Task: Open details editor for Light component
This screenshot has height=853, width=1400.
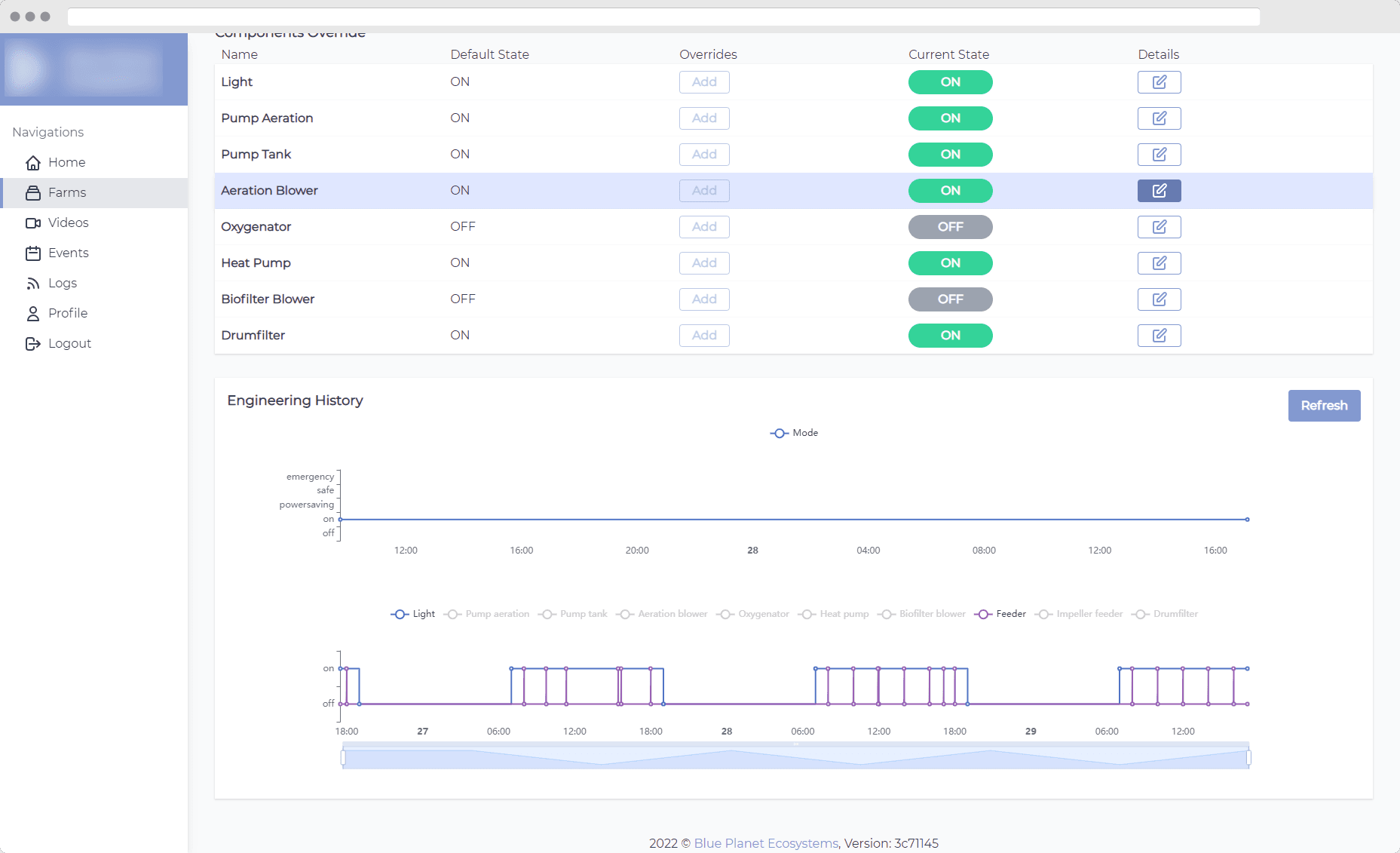Action: (1159, 81)
